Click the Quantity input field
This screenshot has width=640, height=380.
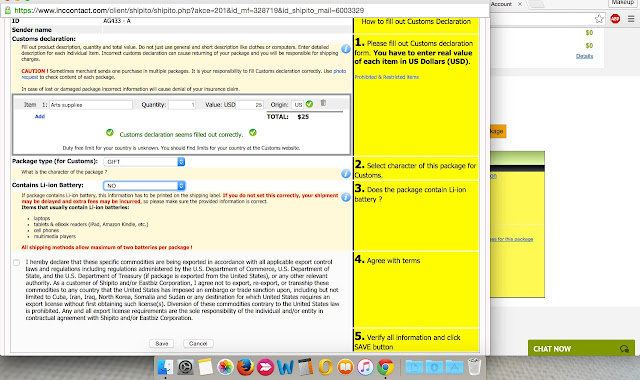click(182, 105)
